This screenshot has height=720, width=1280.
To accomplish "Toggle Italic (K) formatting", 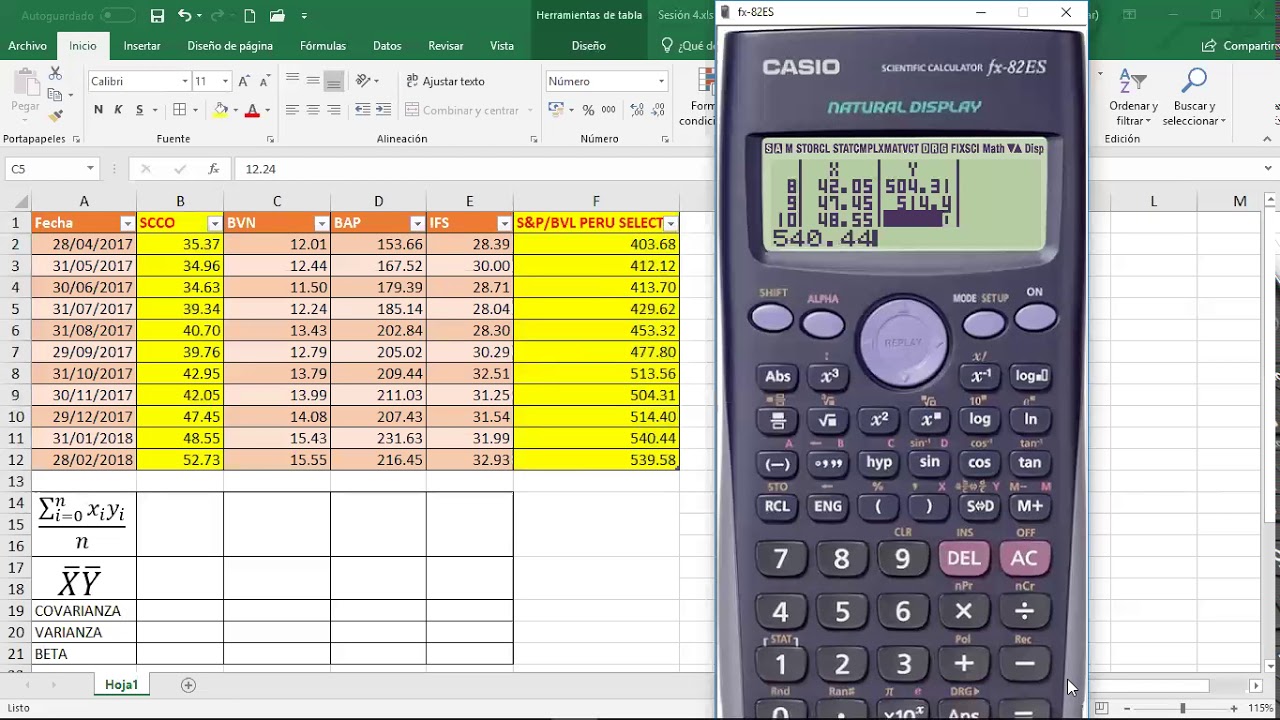I will (118, 110).
